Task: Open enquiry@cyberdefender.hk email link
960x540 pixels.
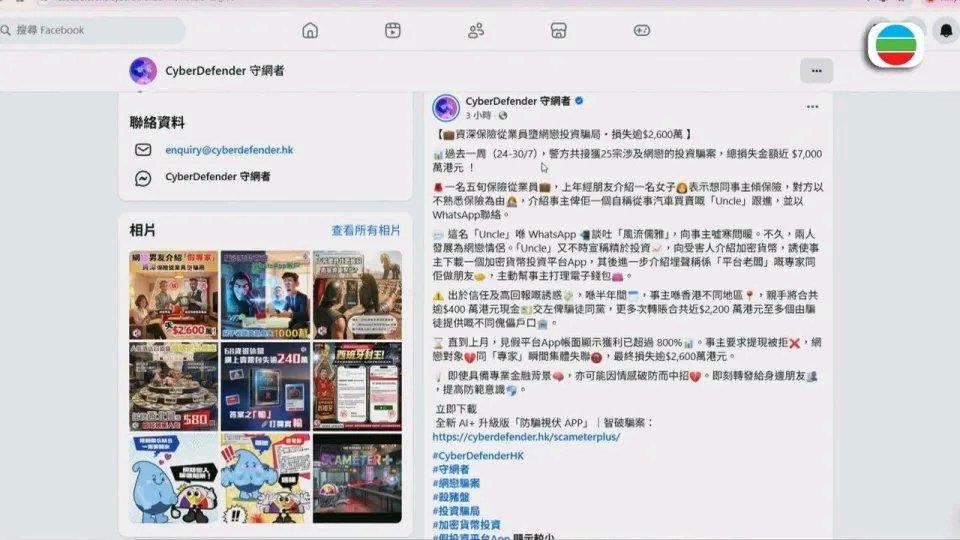Action: point(229,150)
